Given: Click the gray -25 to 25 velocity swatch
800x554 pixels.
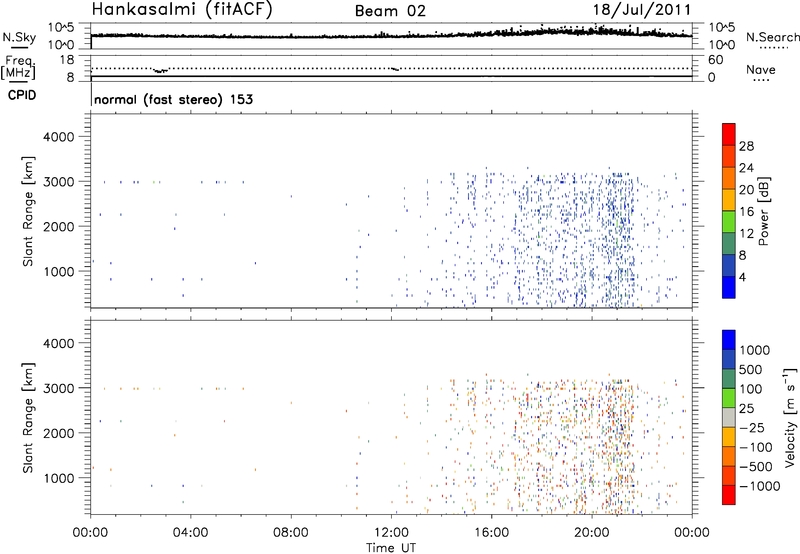Looking at the screenshot, I should (x=729, y=417).
